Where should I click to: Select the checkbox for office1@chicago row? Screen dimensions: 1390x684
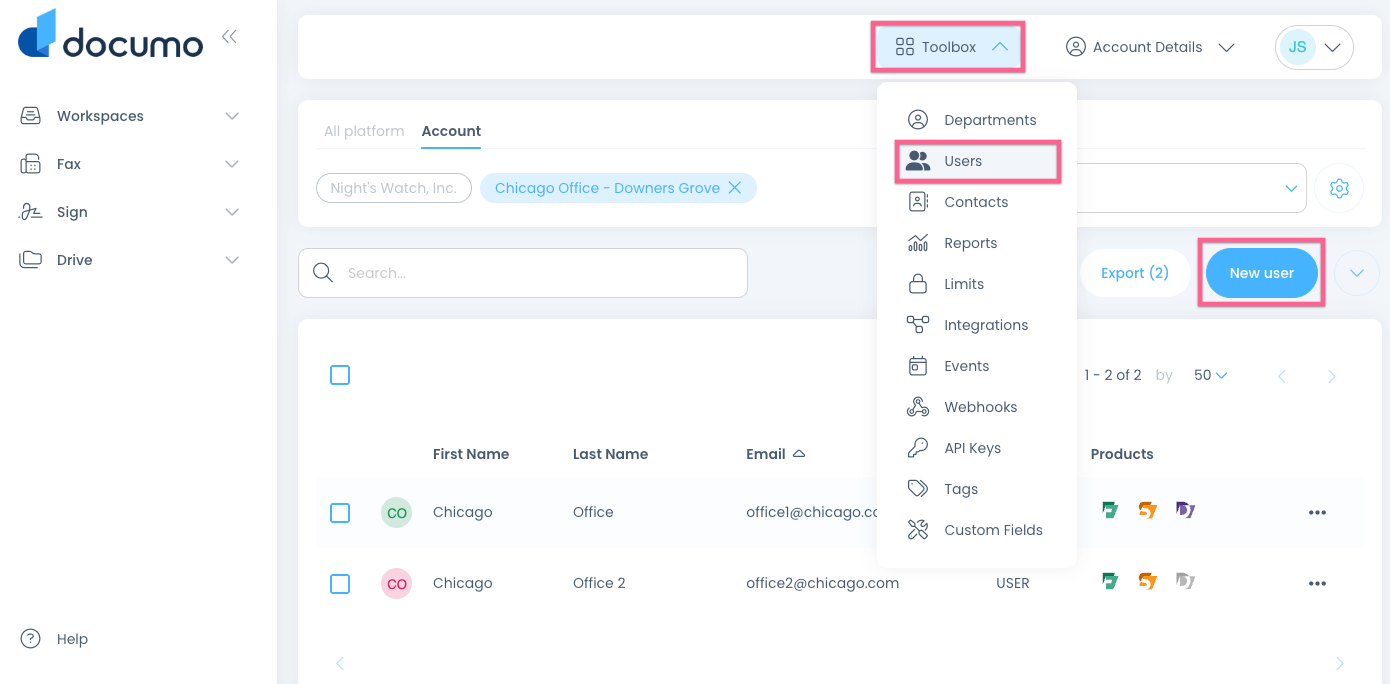(340, 512)
